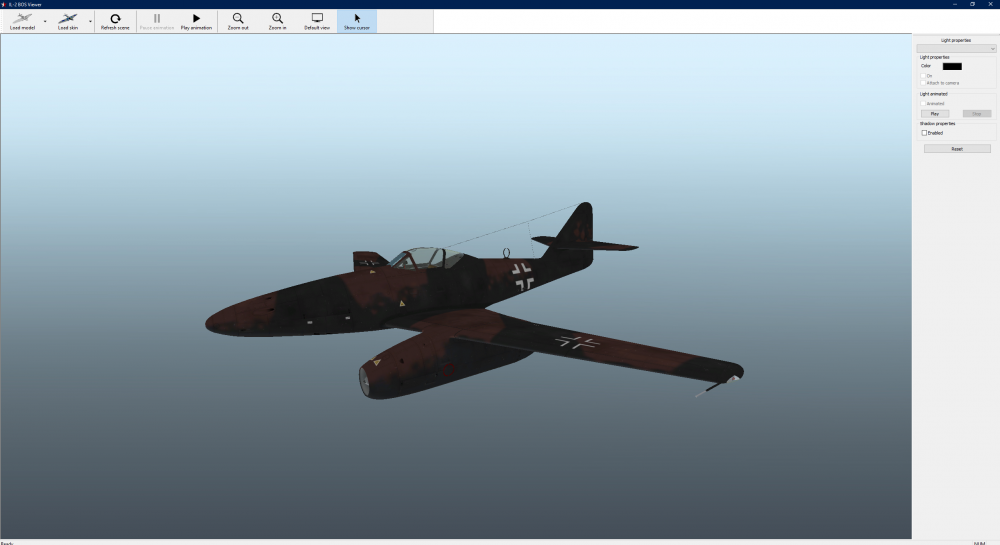Viewport: 1000px width, 545px height.
Task: Tick the Attach to camera checkbox
Action: click(924, 82)
